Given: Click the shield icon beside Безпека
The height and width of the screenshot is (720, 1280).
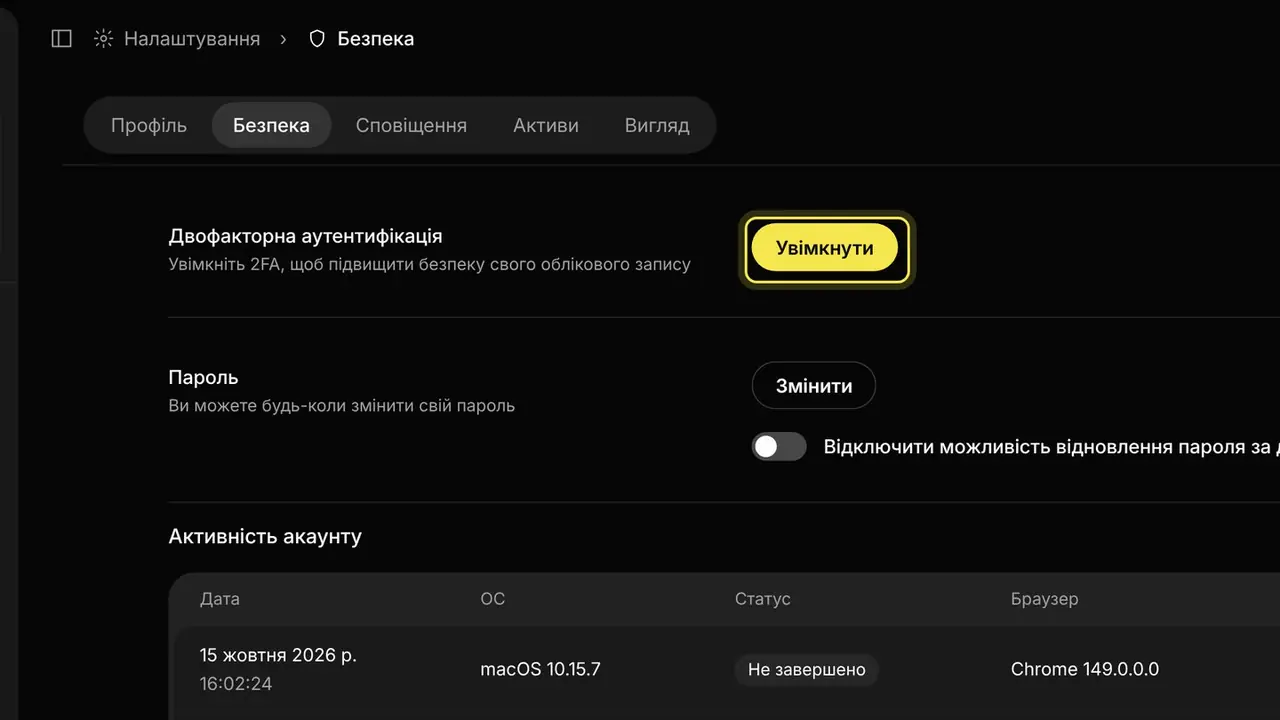Looking at the screenshot, I should point(317,39).
